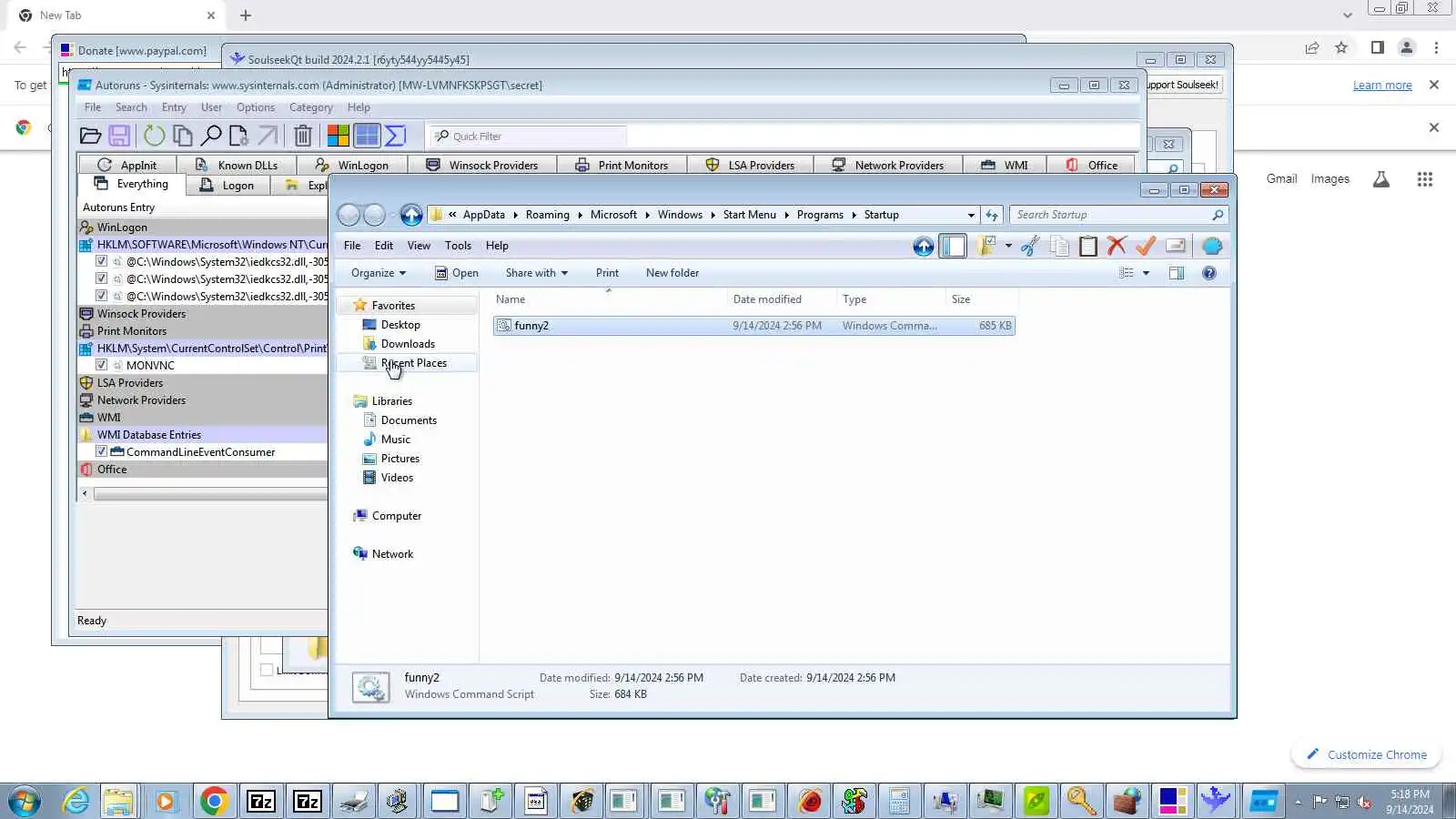Open the View menu in Explorer
This screenshot has width=1456, height=819.
(x=419, y=246)
